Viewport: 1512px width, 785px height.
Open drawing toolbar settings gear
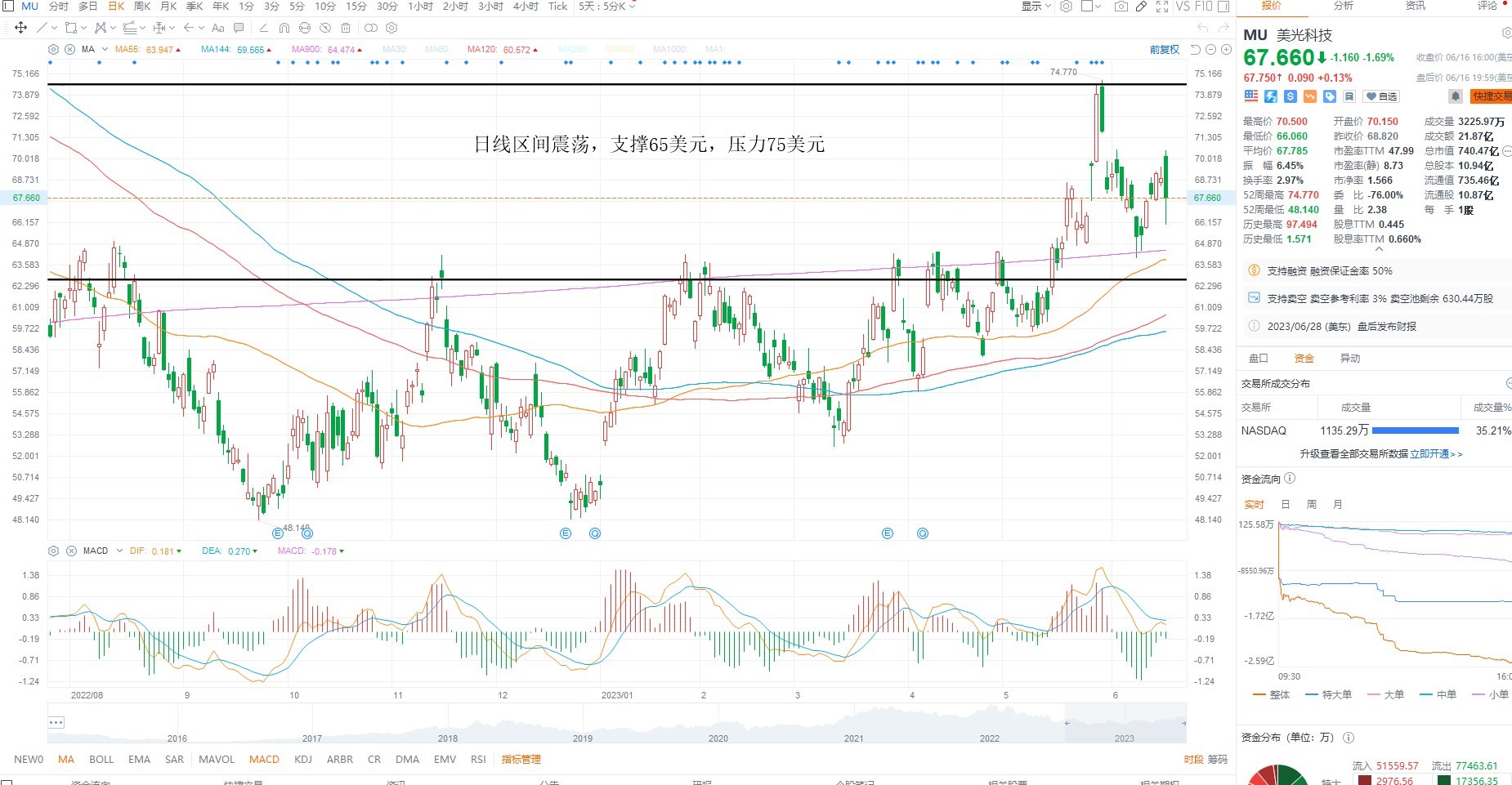391,28
